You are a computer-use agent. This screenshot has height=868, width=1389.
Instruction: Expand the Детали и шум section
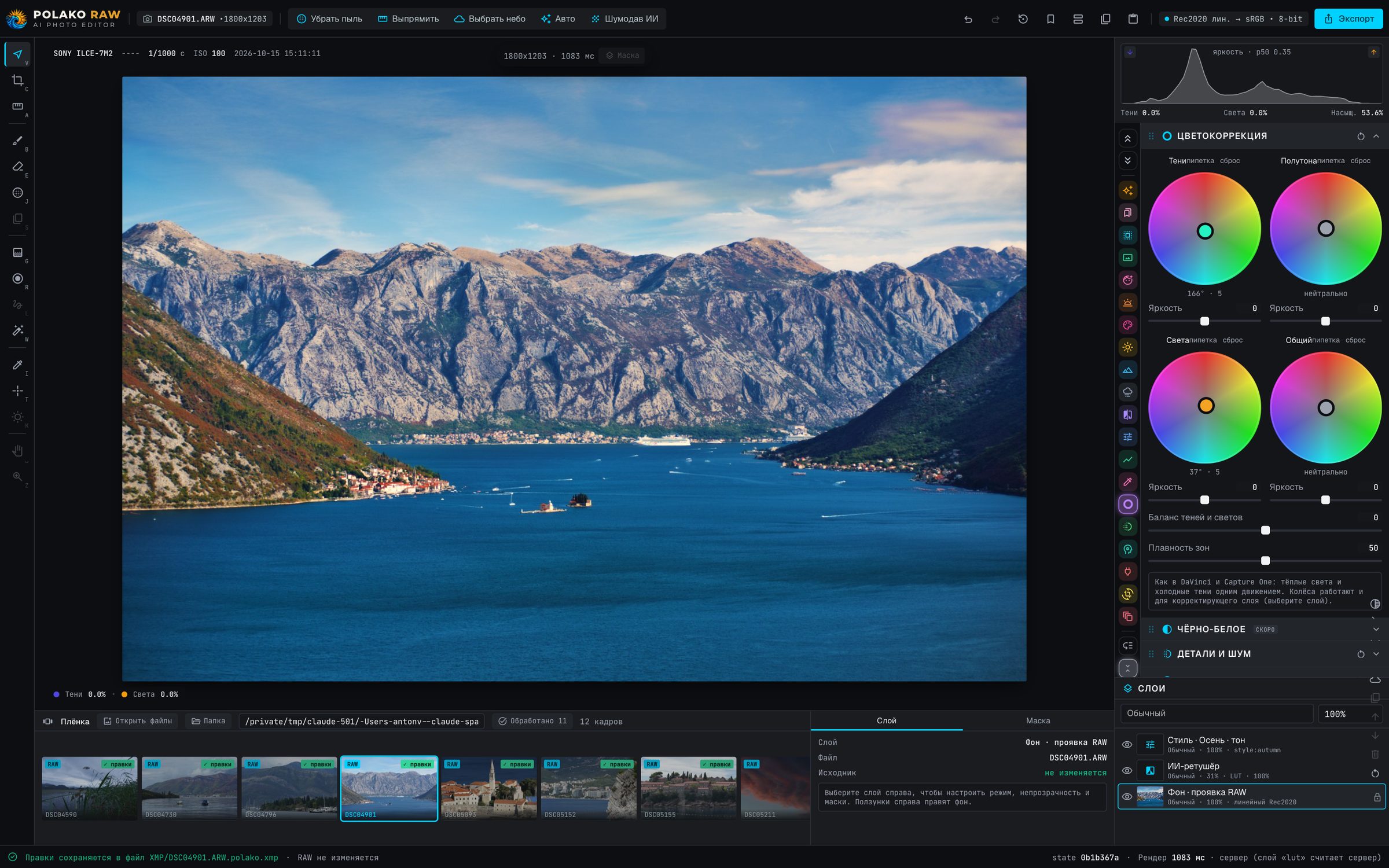[1376, 654]
